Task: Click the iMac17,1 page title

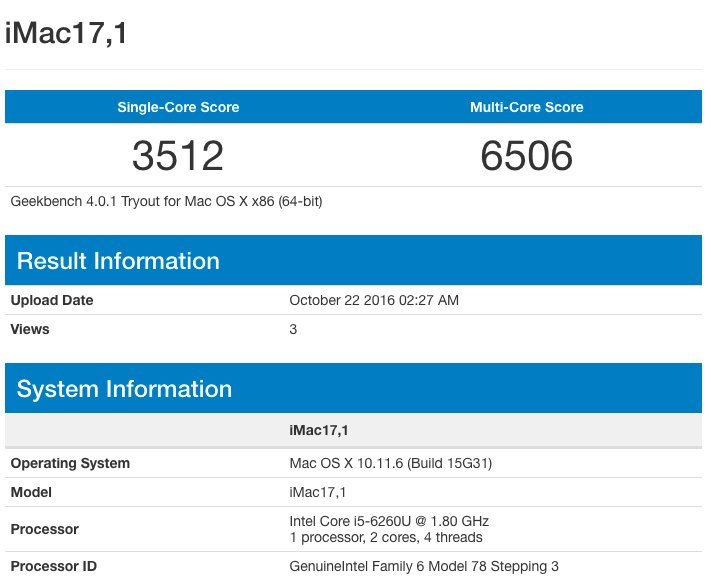Action: tap(66, 34)
